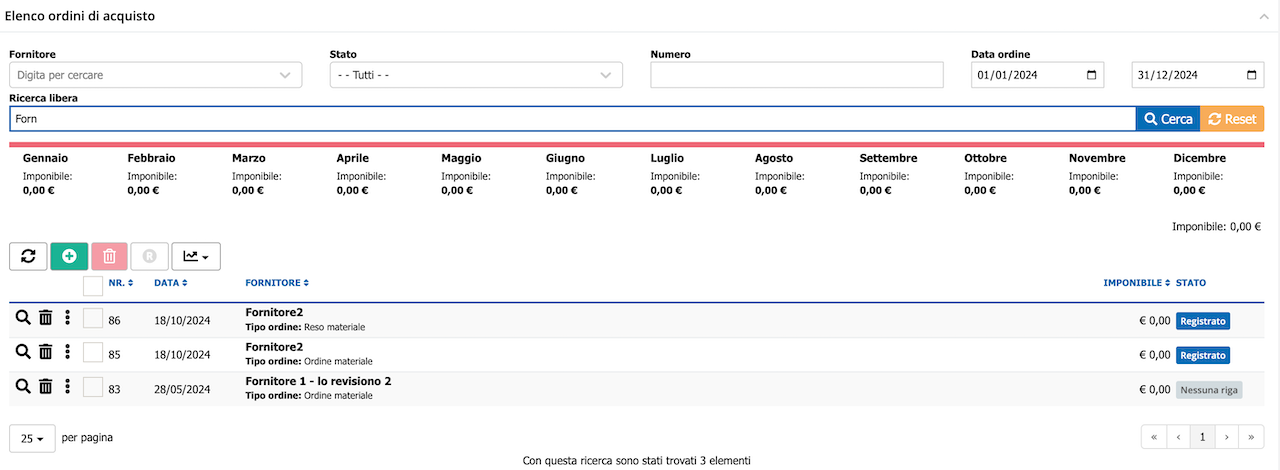Delete order 85 using its trash icon
Screen dimensions: 1280x470
46,352
